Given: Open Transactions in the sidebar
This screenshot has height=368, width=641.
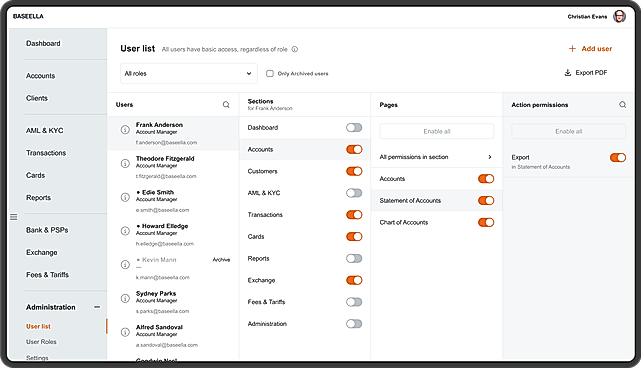Looking at the screenshot, I should (x=46, y=153).
